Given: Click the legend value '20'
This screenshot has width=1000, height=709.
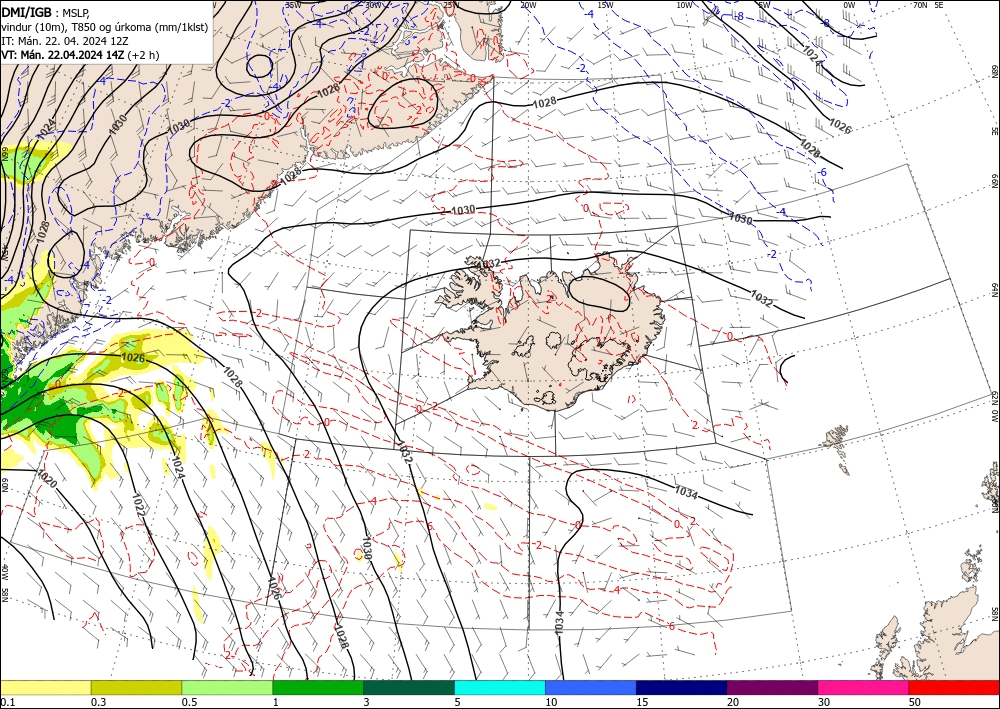Looking at the screenshot, I should click(733, 702).
